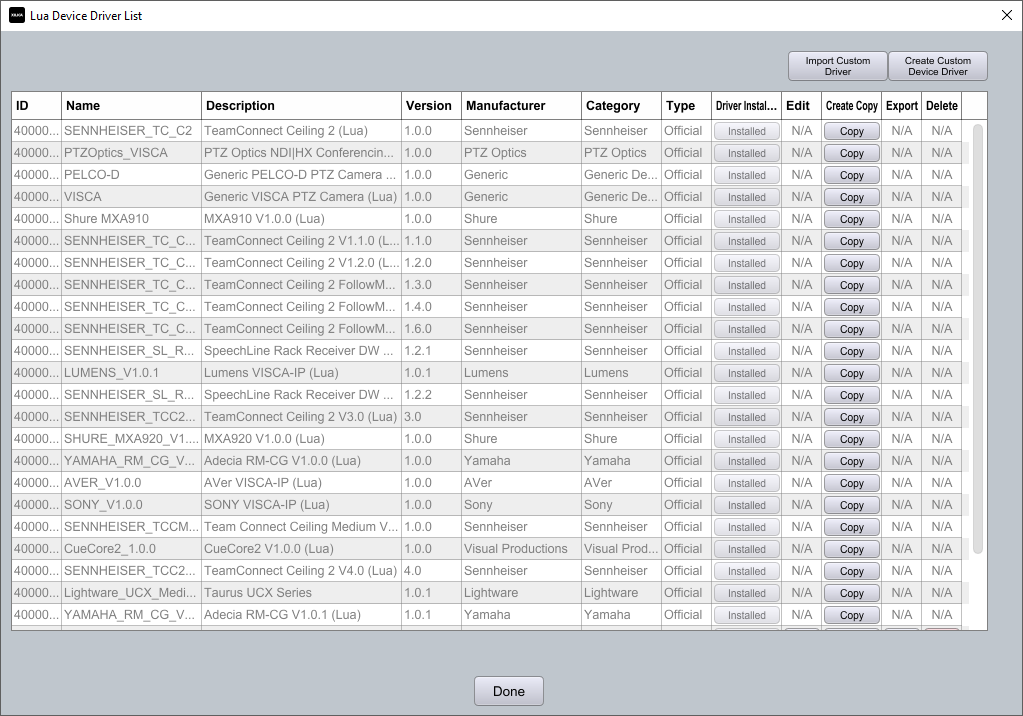Viewport: 1023px width, 716px height.
Task: Select the SENNHEISER_TC_C2 name cell
Action: [132, 131]
